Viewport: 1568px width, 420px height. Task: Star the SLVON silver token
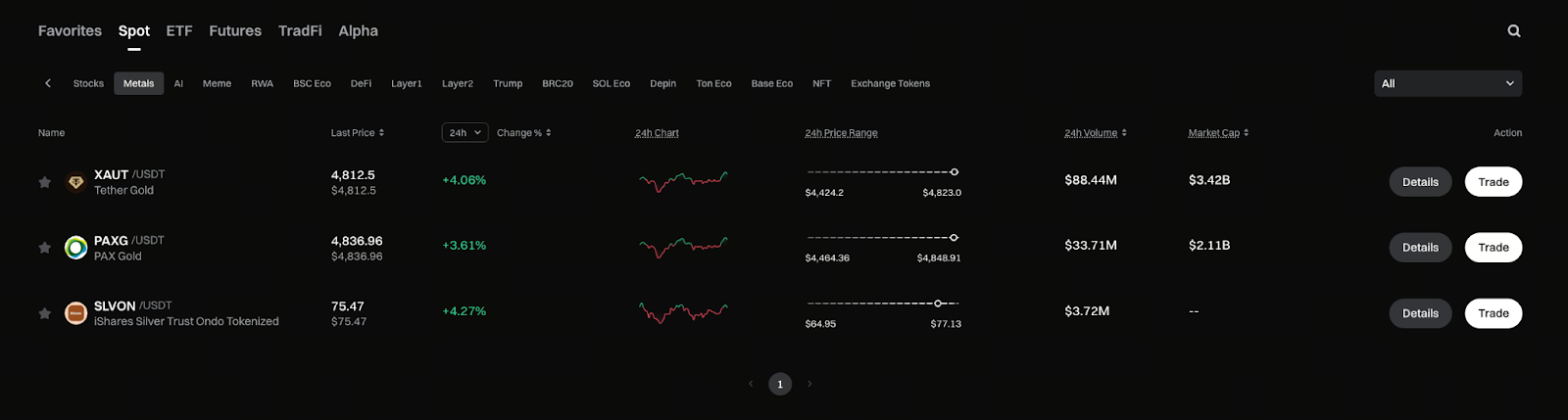[44, 313]
